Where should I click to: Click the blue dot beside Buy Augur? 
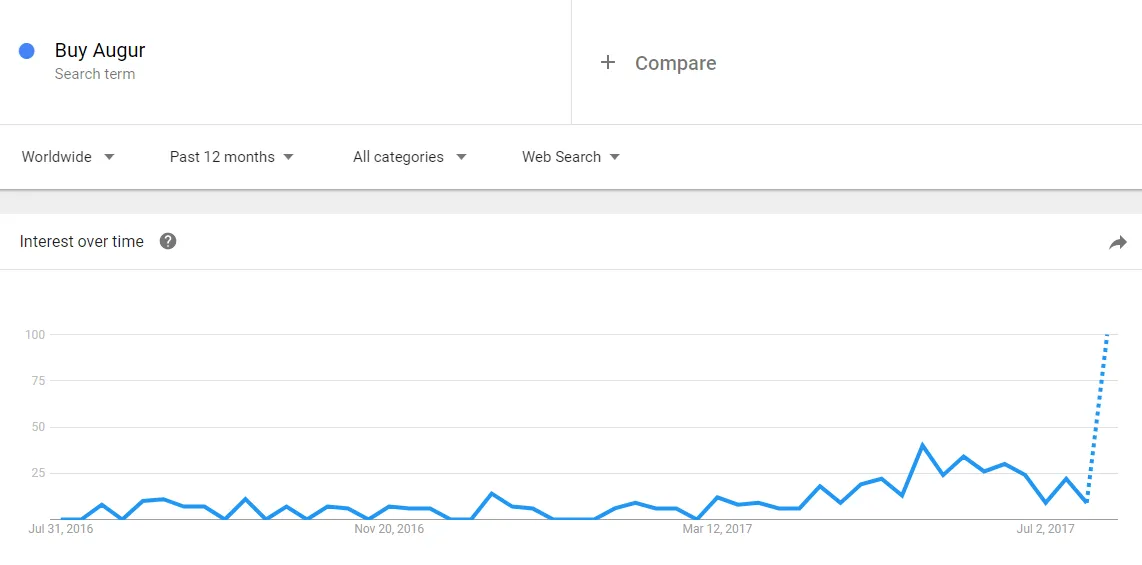click(x=27, y=51)
